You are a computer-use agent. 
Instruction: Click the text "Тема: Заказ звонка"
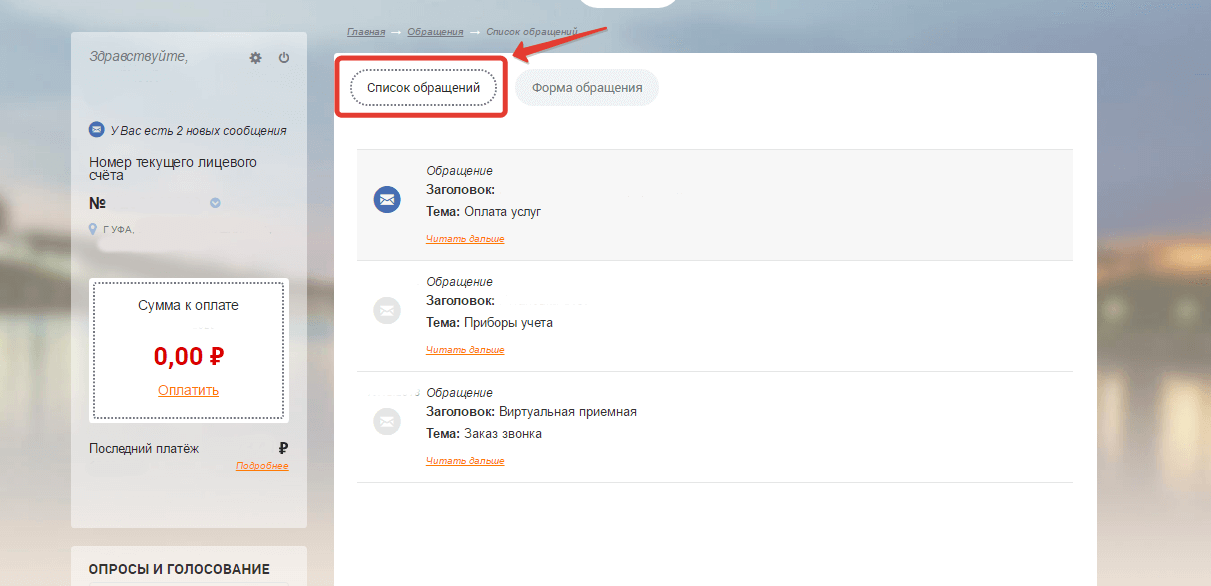(x=484, y=434)
